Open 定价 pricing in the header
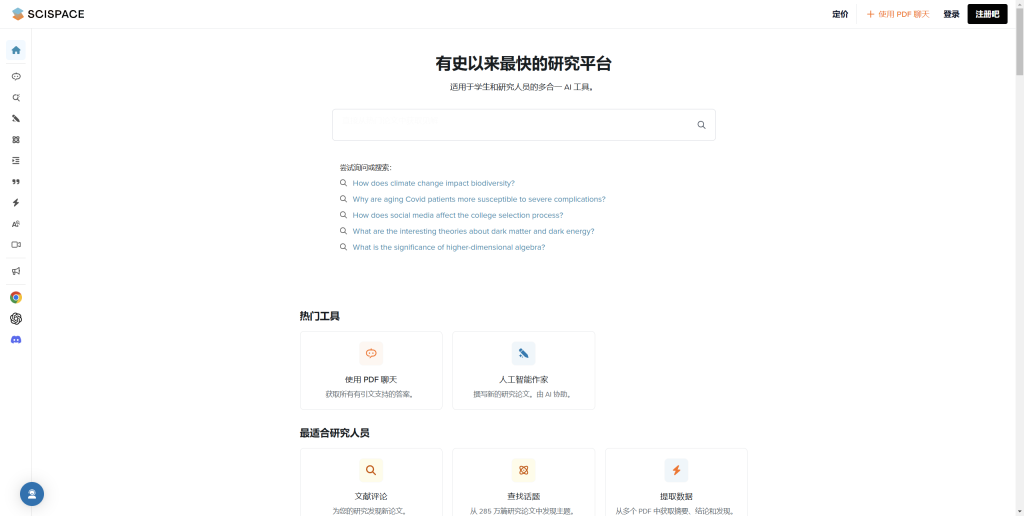 click(840, 14)
